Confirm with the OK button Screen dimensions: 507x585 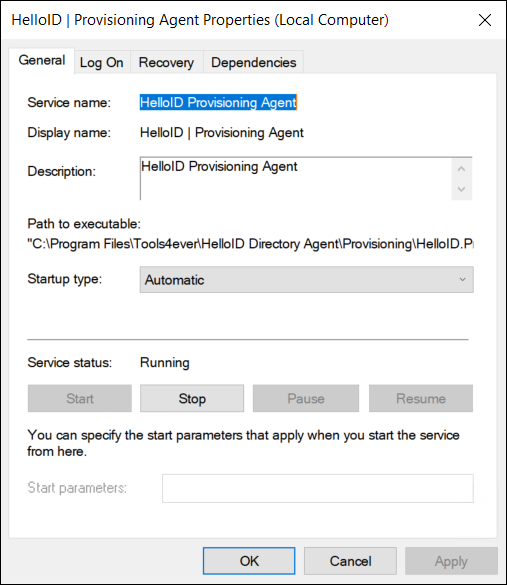coord(249,561)
